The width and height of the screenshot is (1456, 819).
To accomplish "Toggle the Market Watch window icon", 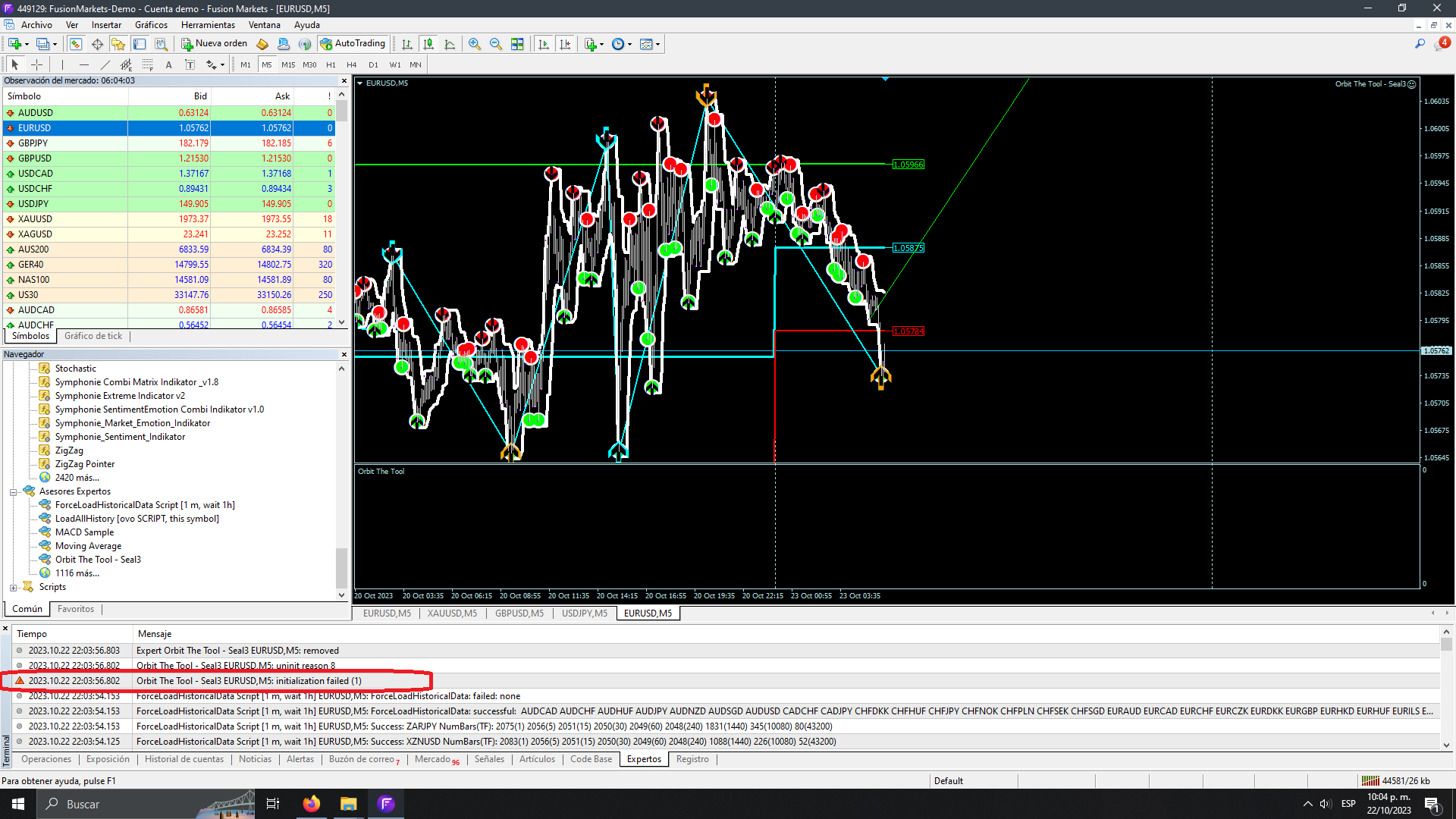I will (x=75, y=44).
